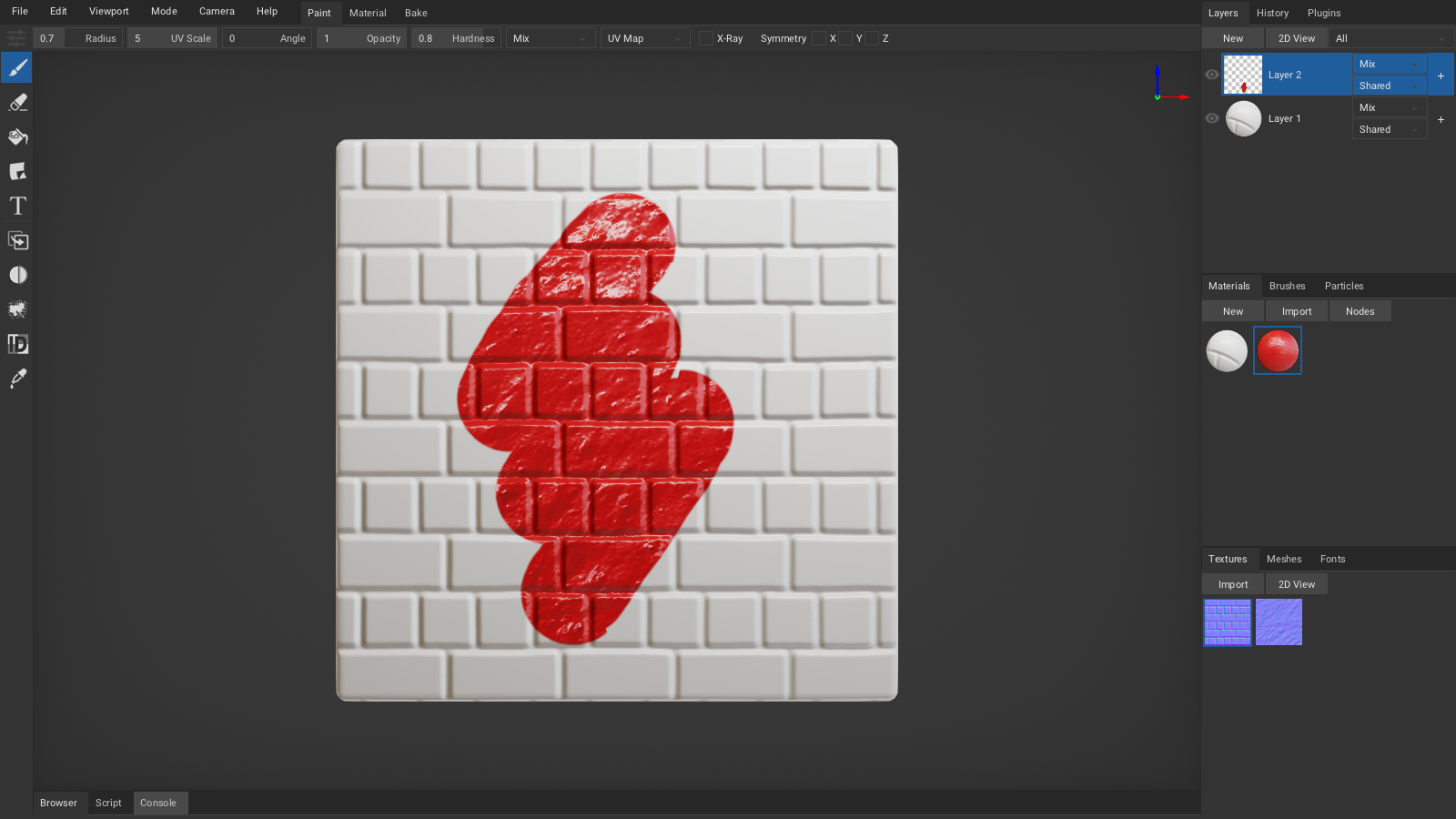Toggle Symmetry X checkbox
The height and width of the screenshot is (819, 1456).
click(x=819, y=38)
